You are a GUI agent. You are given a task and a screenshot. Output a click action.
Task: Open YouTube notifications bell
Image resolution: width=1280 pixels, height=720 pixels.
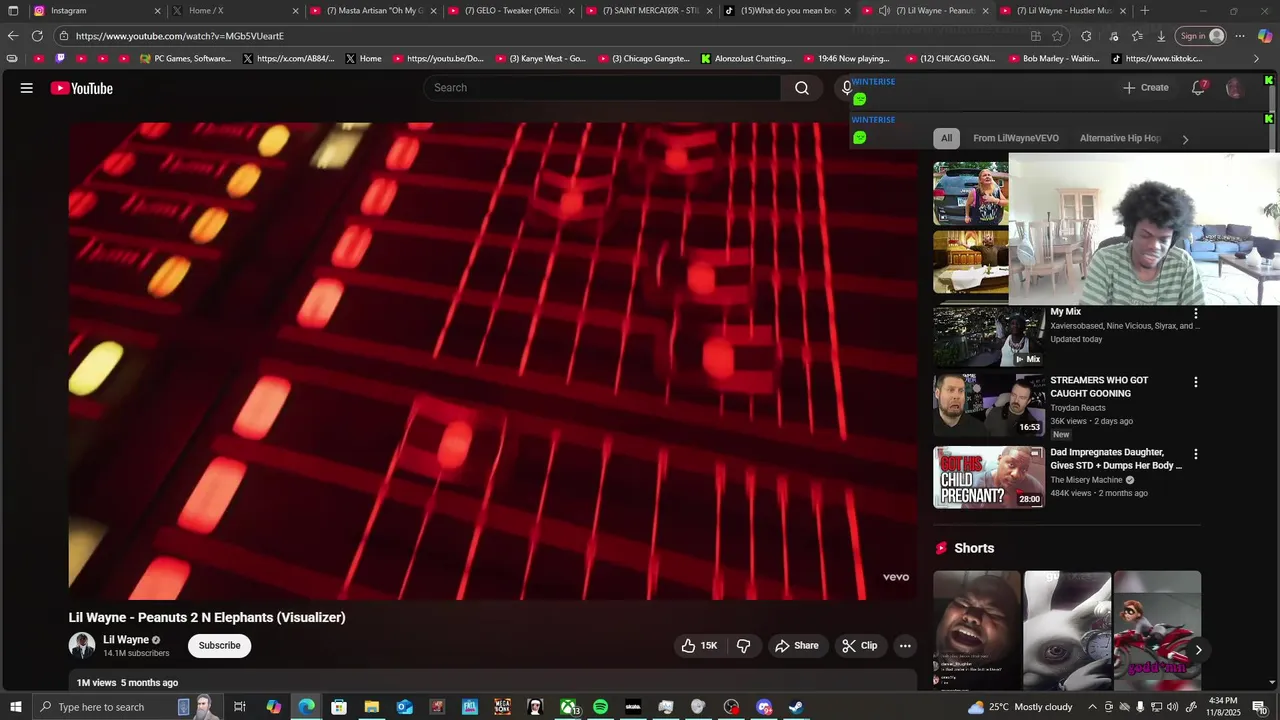pyautogui.click(x=1198, y=88)
